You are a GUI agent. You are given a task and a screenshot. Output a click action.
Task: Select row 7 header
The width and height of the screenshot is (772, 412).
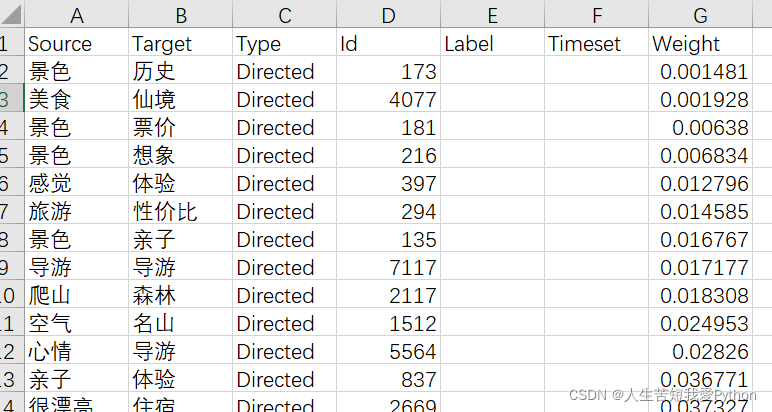pos(12,210)
